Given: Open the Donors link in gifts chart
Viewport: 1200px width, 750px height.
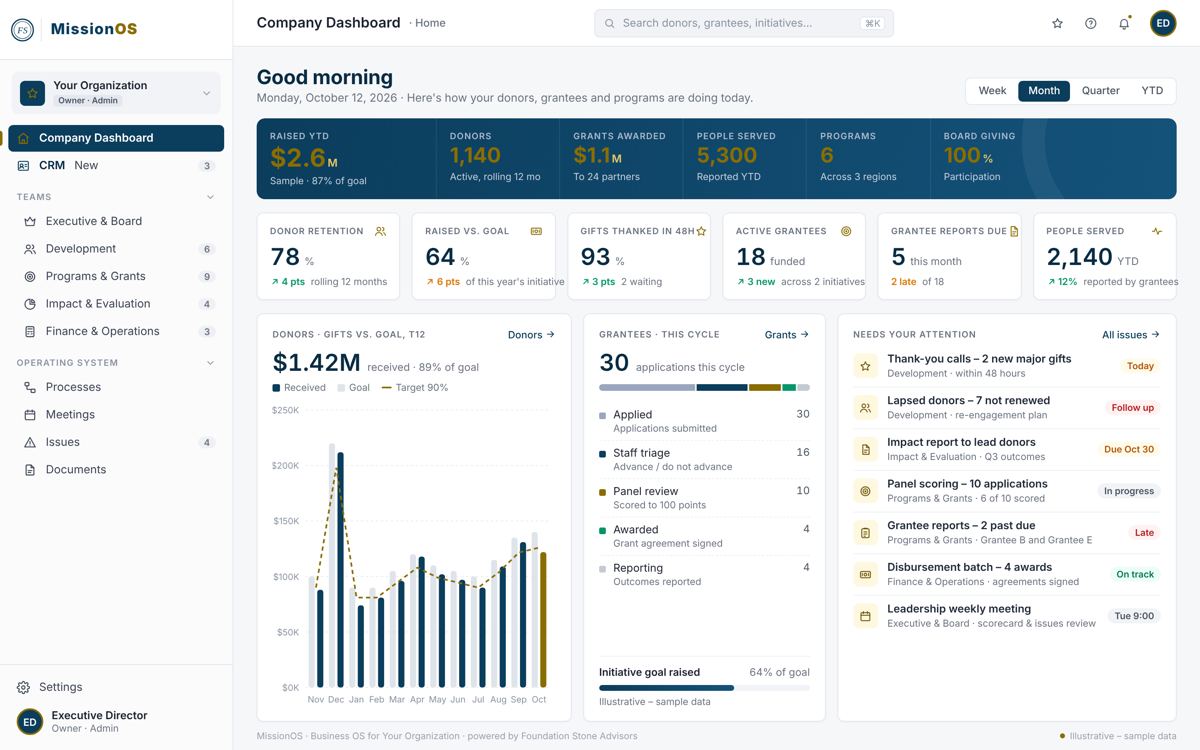Looking at the screenshot, I should (531, 335).
